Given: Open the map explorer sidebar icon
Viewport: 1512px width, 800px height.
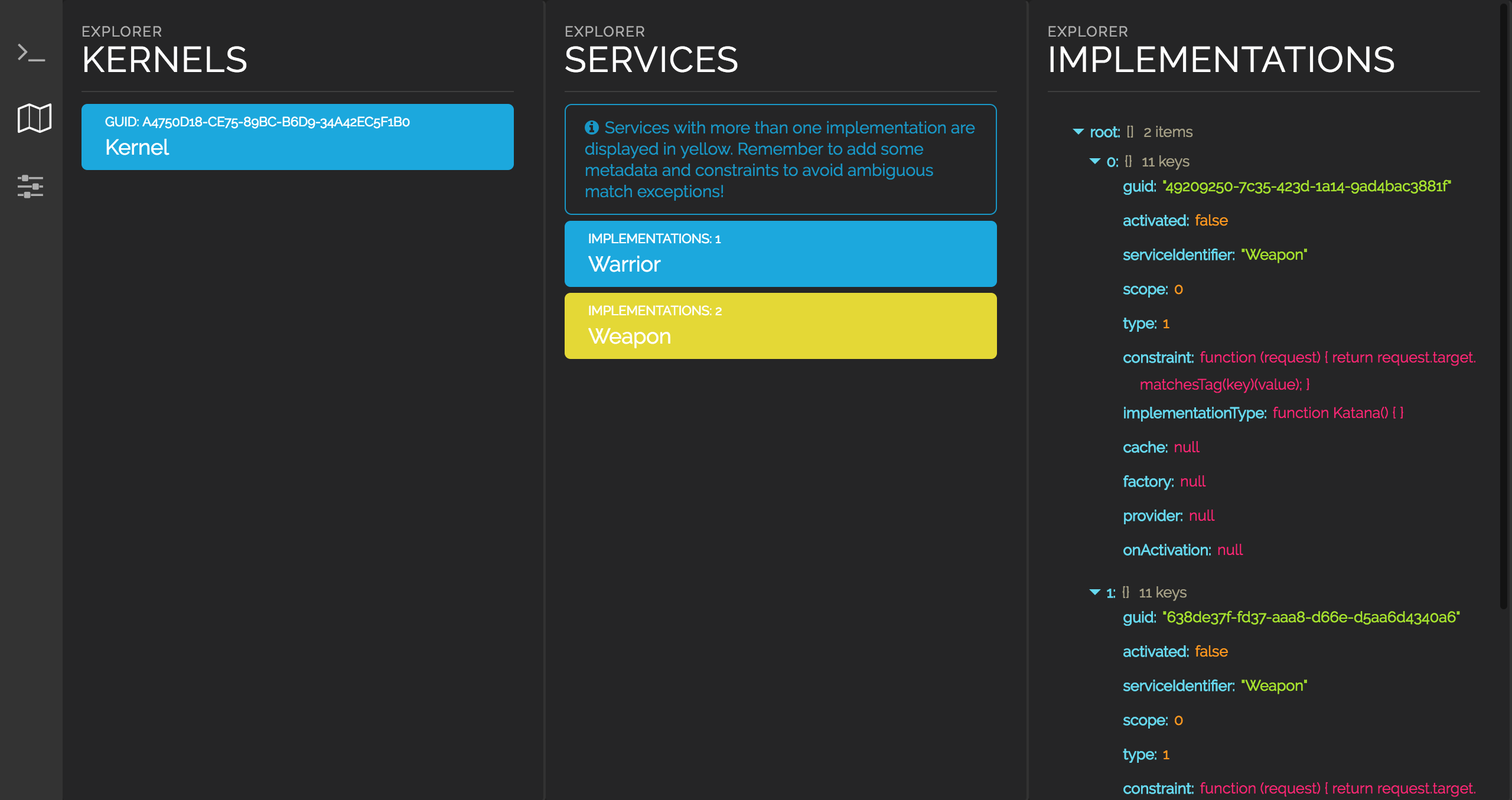Looking at the screenshot, I should [x=34, y=118].
